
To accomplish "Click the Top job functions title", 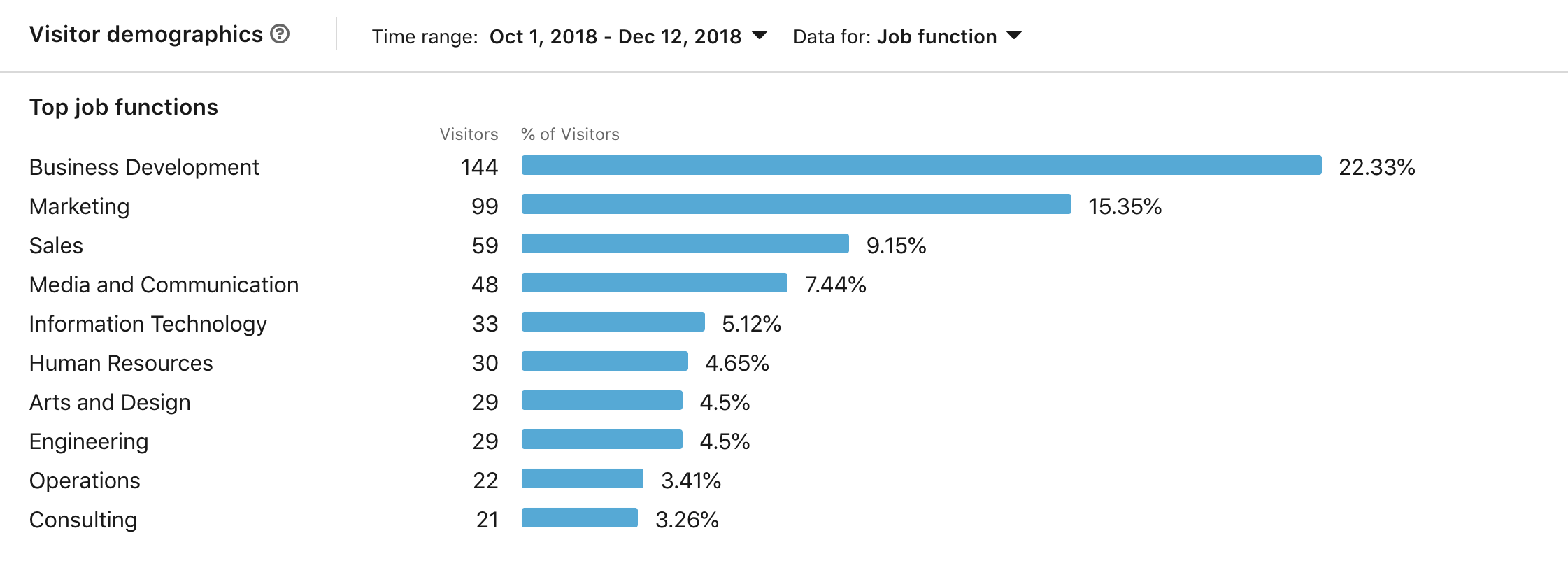I will click(124, 107).
